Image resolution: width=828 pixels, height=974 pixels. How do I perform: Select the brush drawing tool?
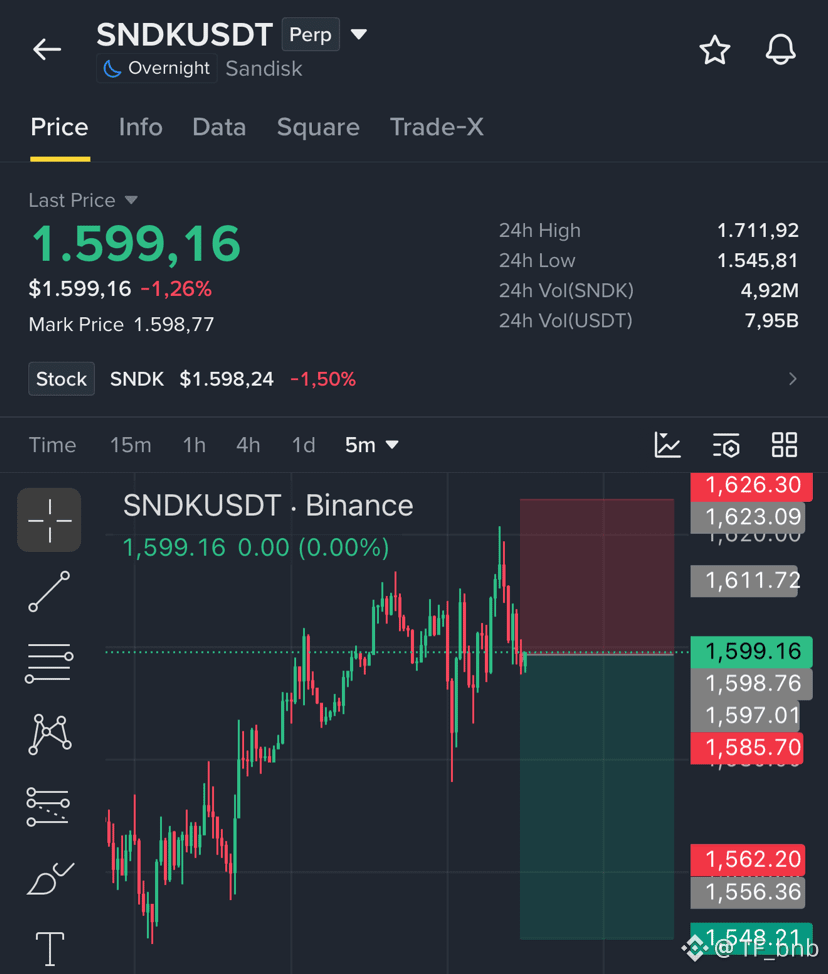point(50,878)
